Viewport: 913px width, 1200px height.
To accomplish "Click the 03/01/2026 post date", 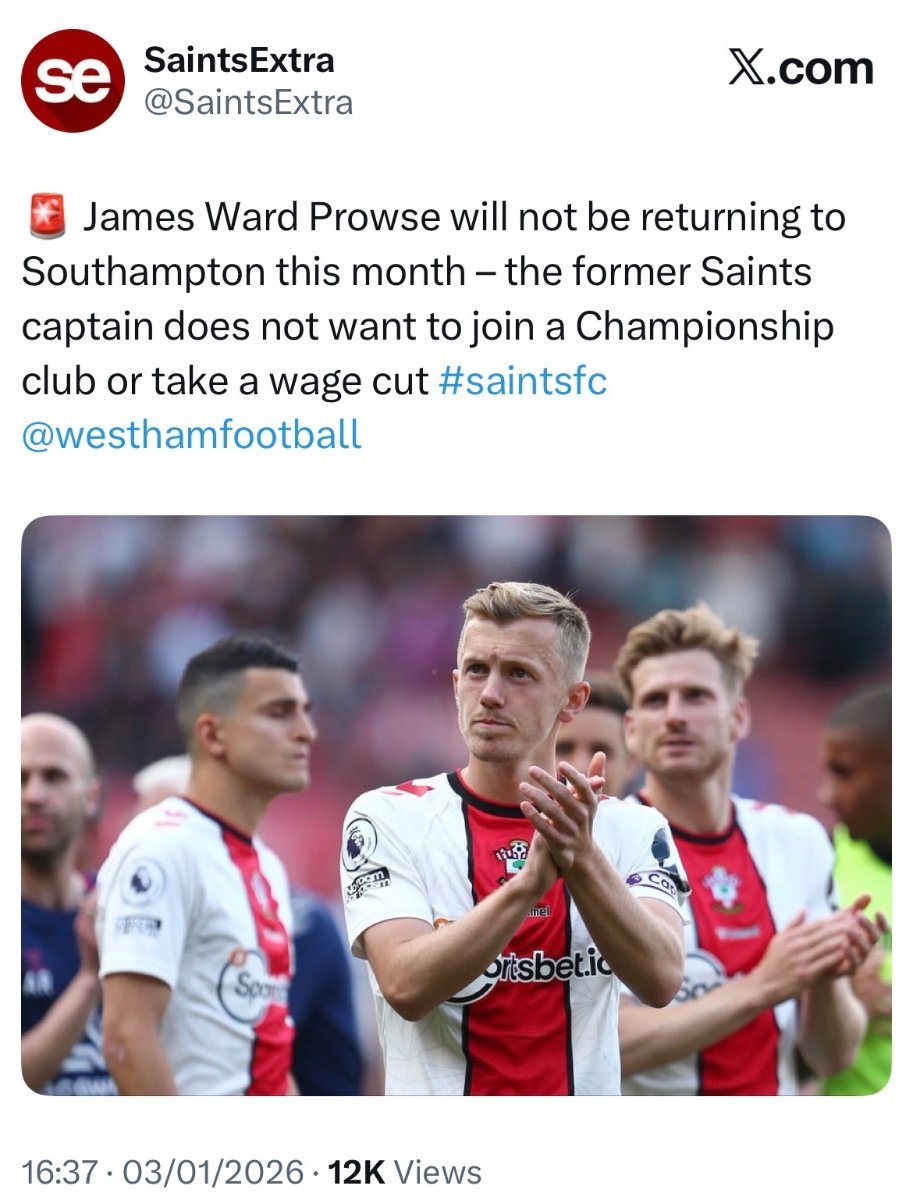I will [214, 1171].
